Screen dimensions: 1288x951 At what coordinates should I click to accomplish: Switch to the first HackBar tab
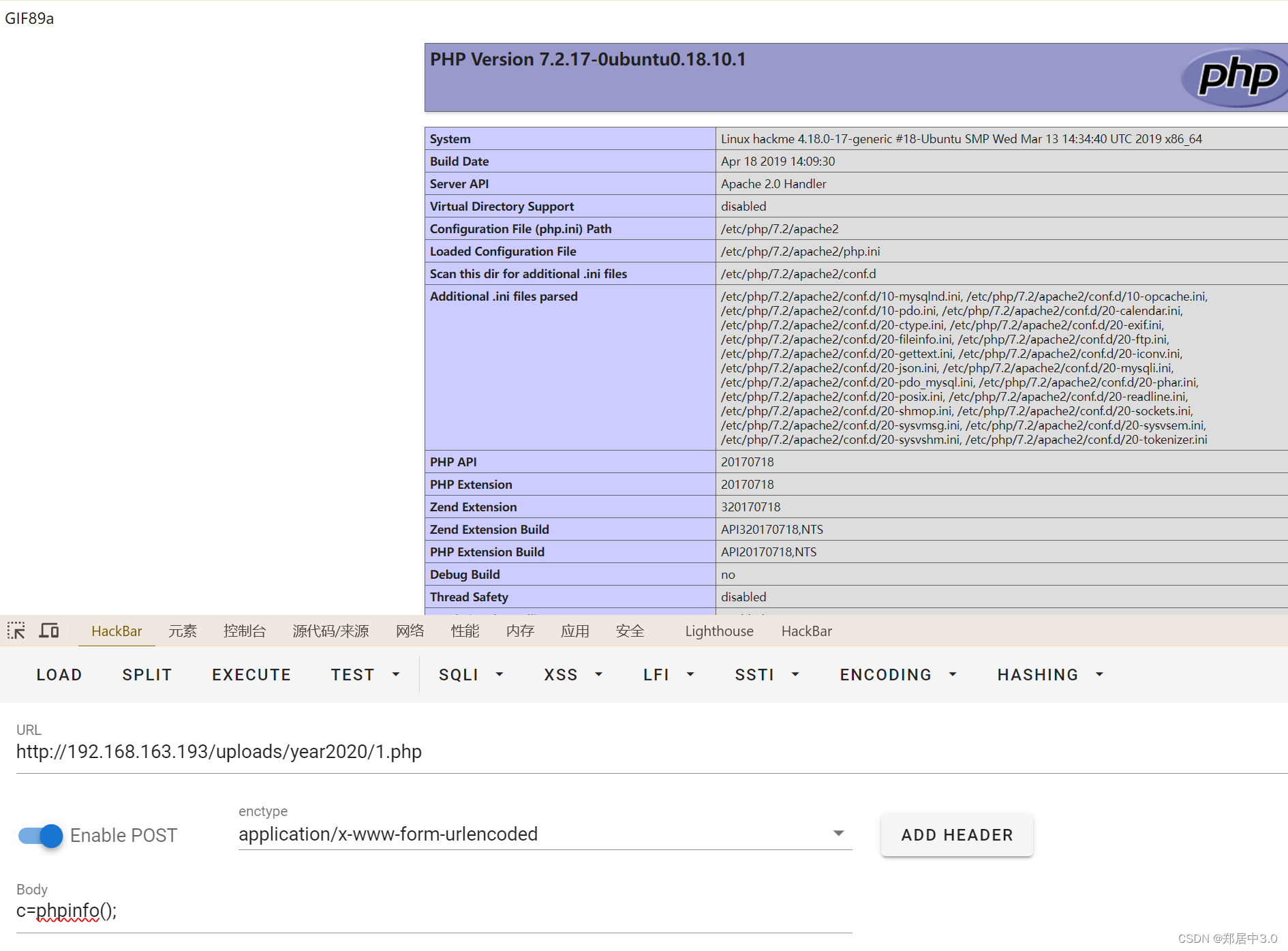point(117,631)
